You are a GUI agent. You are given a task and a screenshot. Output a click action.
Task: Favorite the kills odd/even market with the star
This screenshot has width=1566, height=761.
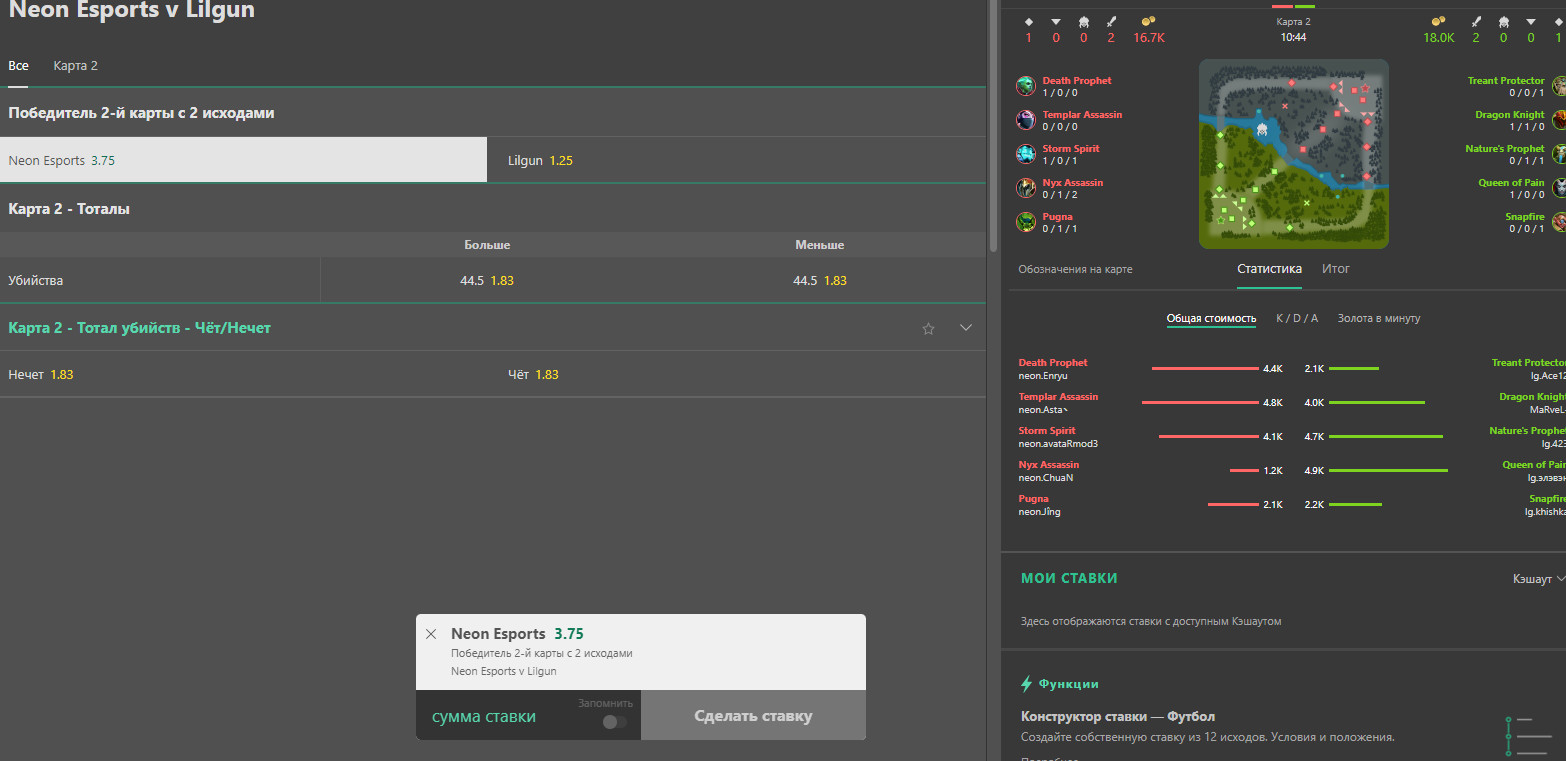pyautogui.click(x=928, y=328)
